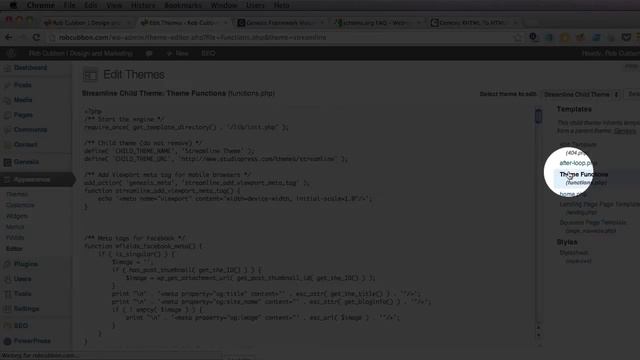The image size is (640, 360).
Task: Click the WordPress logo in admin bar
Action: pyautogui.click(x=11, y=53)
